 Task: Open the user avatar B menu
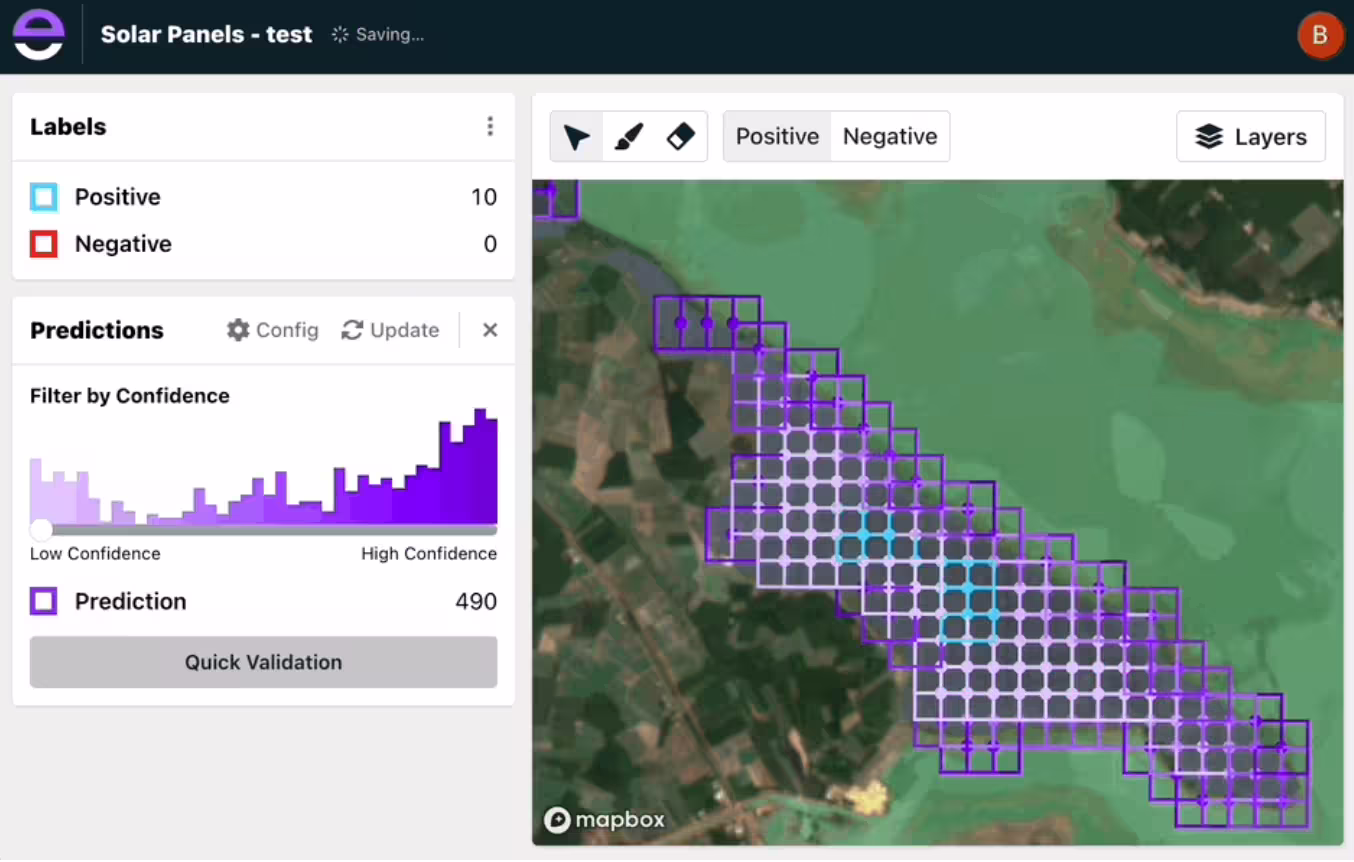coord(1319,36)
